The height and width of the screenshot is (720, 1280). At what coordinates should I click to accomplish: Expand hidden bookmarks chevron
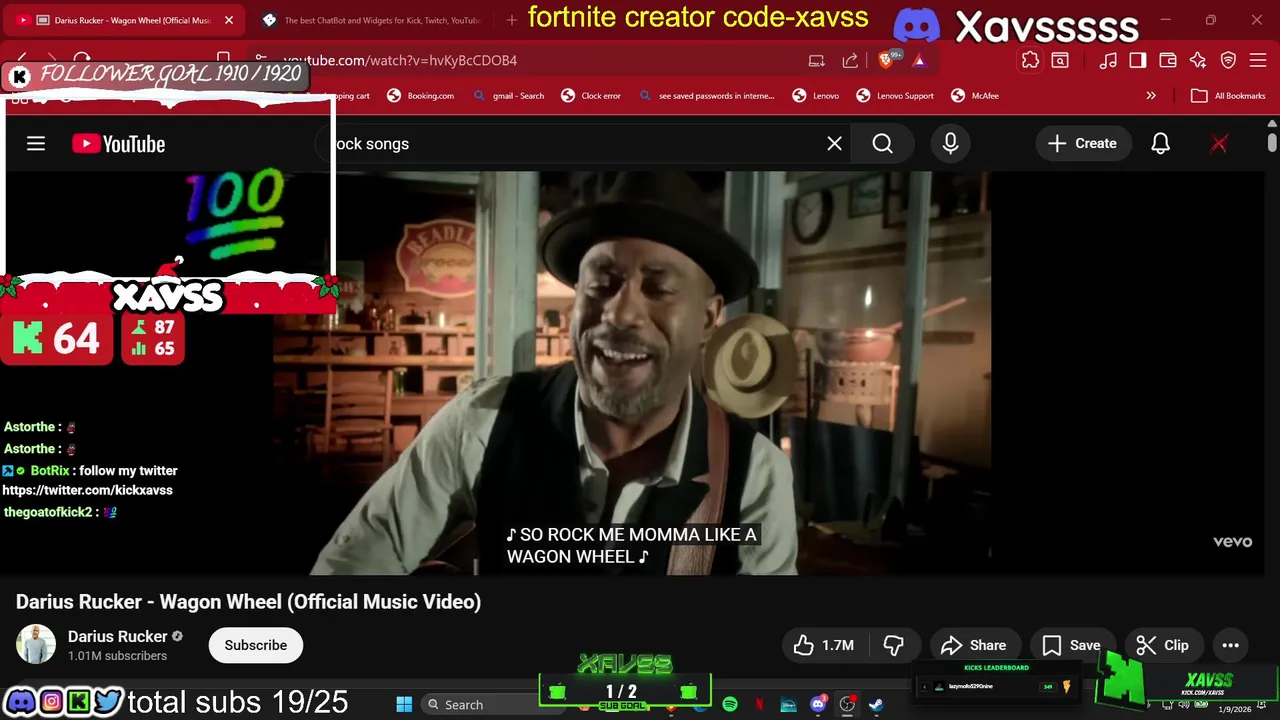(1151, 96)
